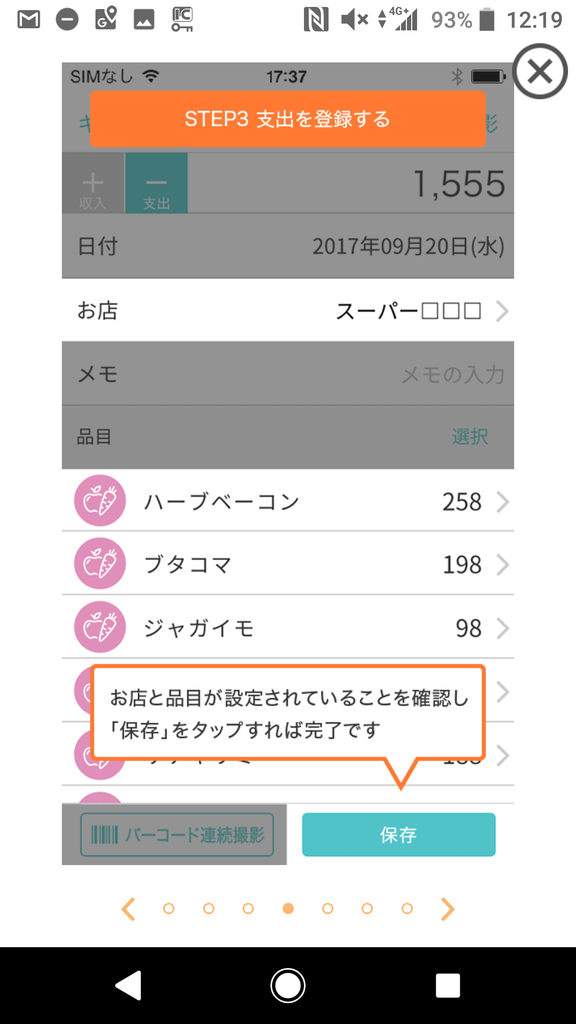Switch to 収入 income mode

tap(92, 185)
